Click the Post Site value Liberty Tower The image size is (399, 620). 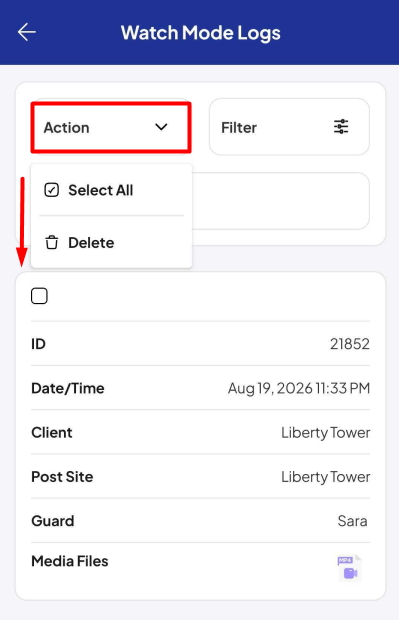coord(325,477)
